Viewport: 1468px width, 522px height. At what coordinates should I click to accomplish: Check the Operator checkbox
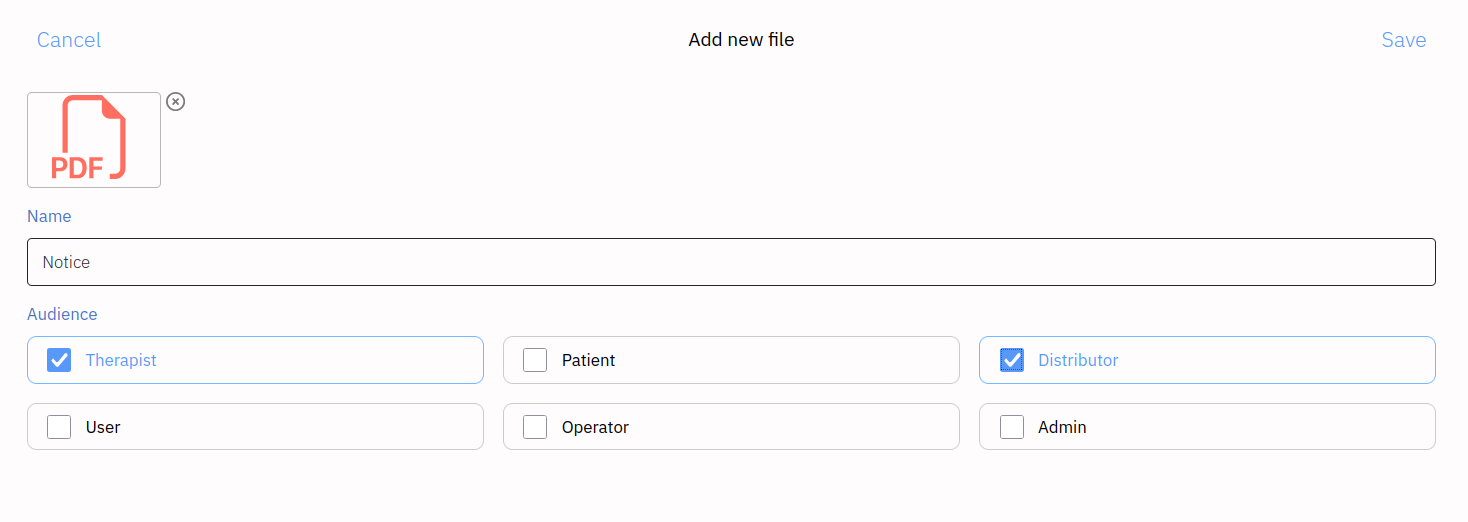pyautogui.click(x=535, y=427)
